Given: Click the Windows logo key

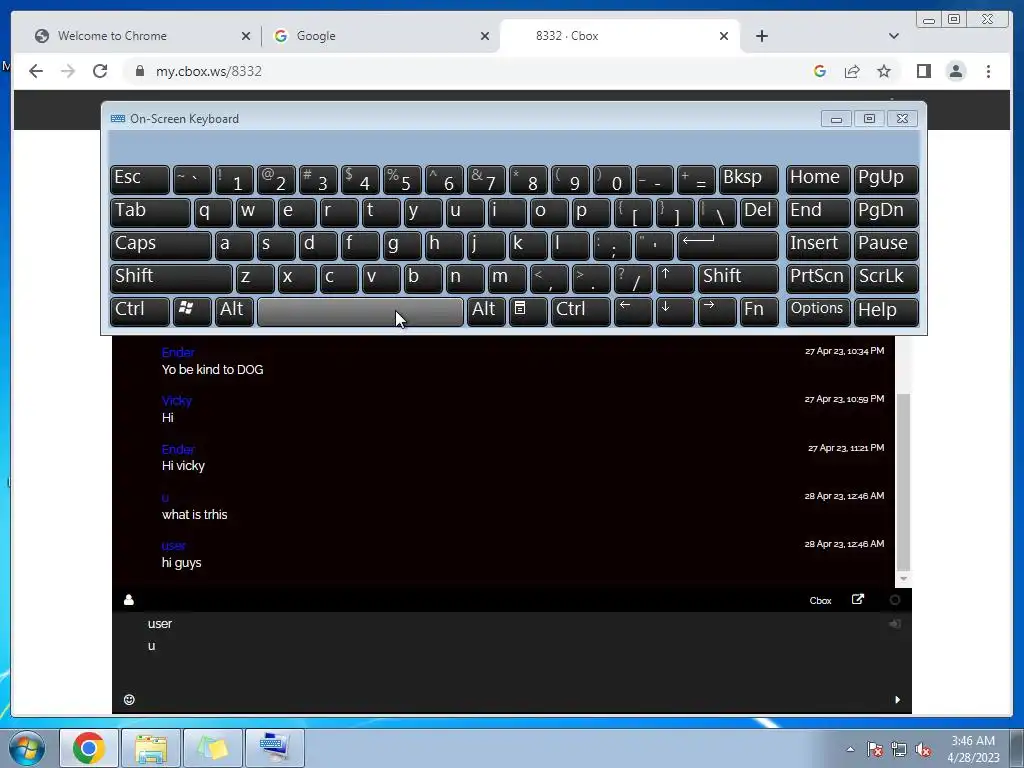Looking at the screenshot, I should point(192,311).
